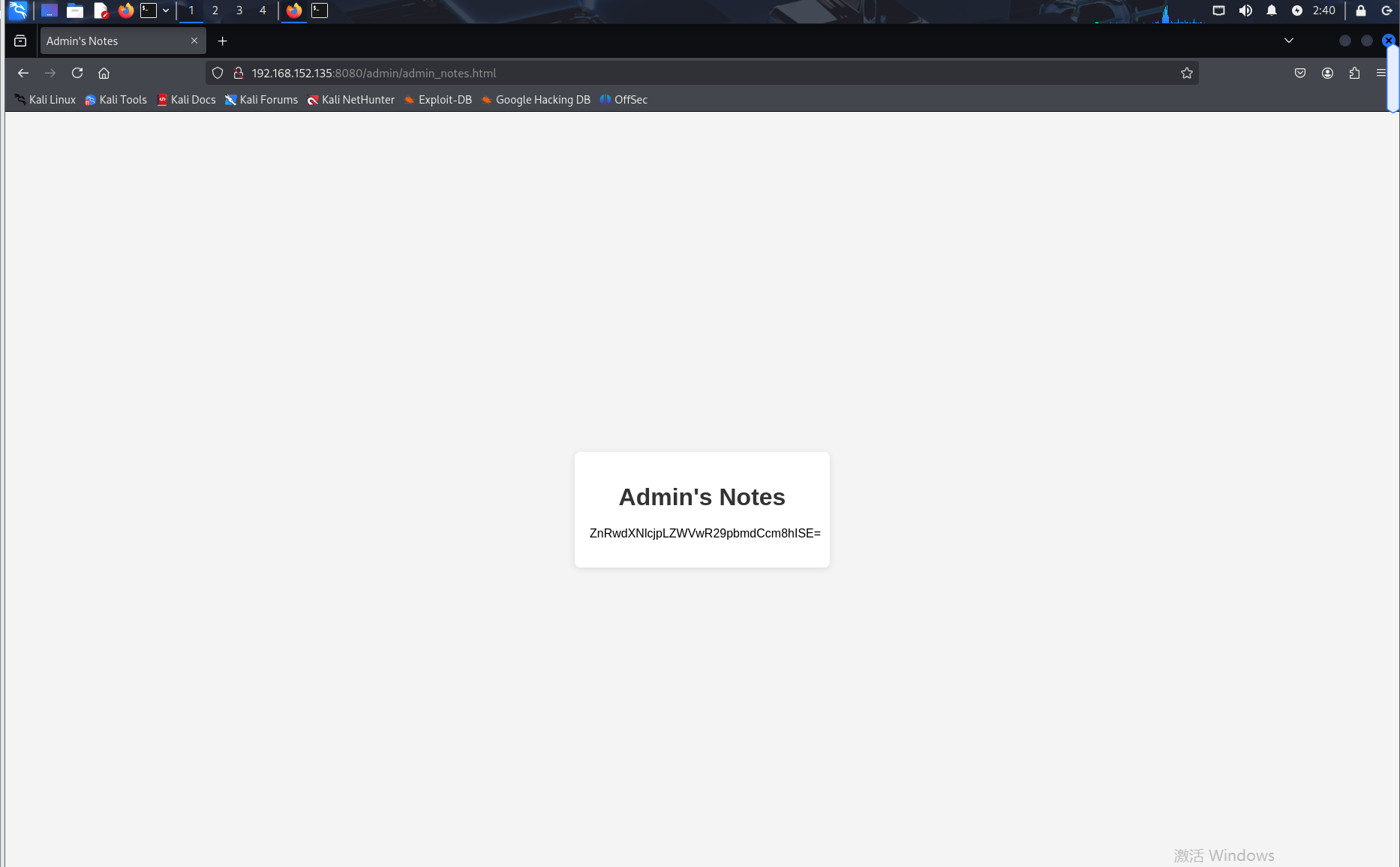Image resolution: width=1400 pixels, height=867 pixels.
Task: Open a new tab with plus button
Action: coord(222,41)
